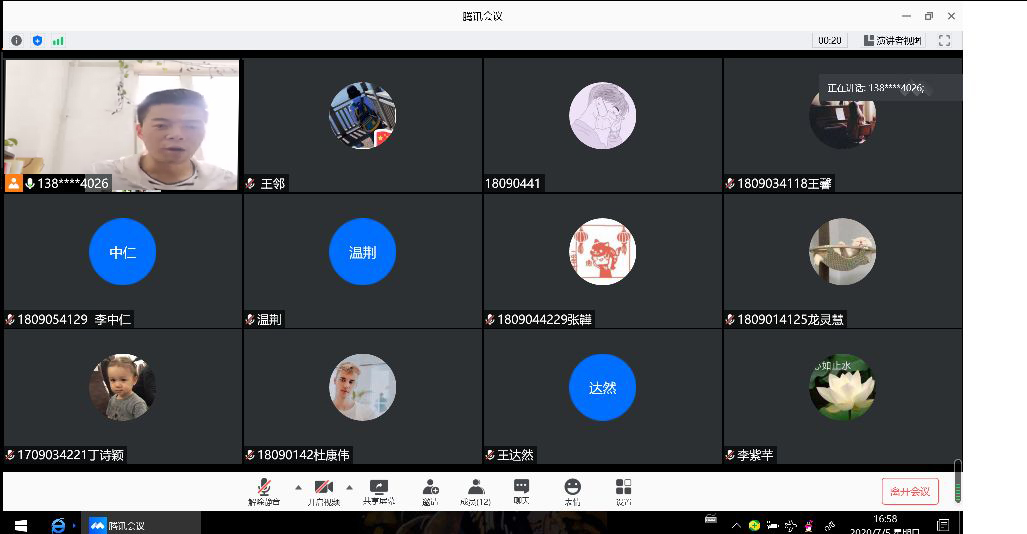Open the Settings grid icon

[623, 490]
